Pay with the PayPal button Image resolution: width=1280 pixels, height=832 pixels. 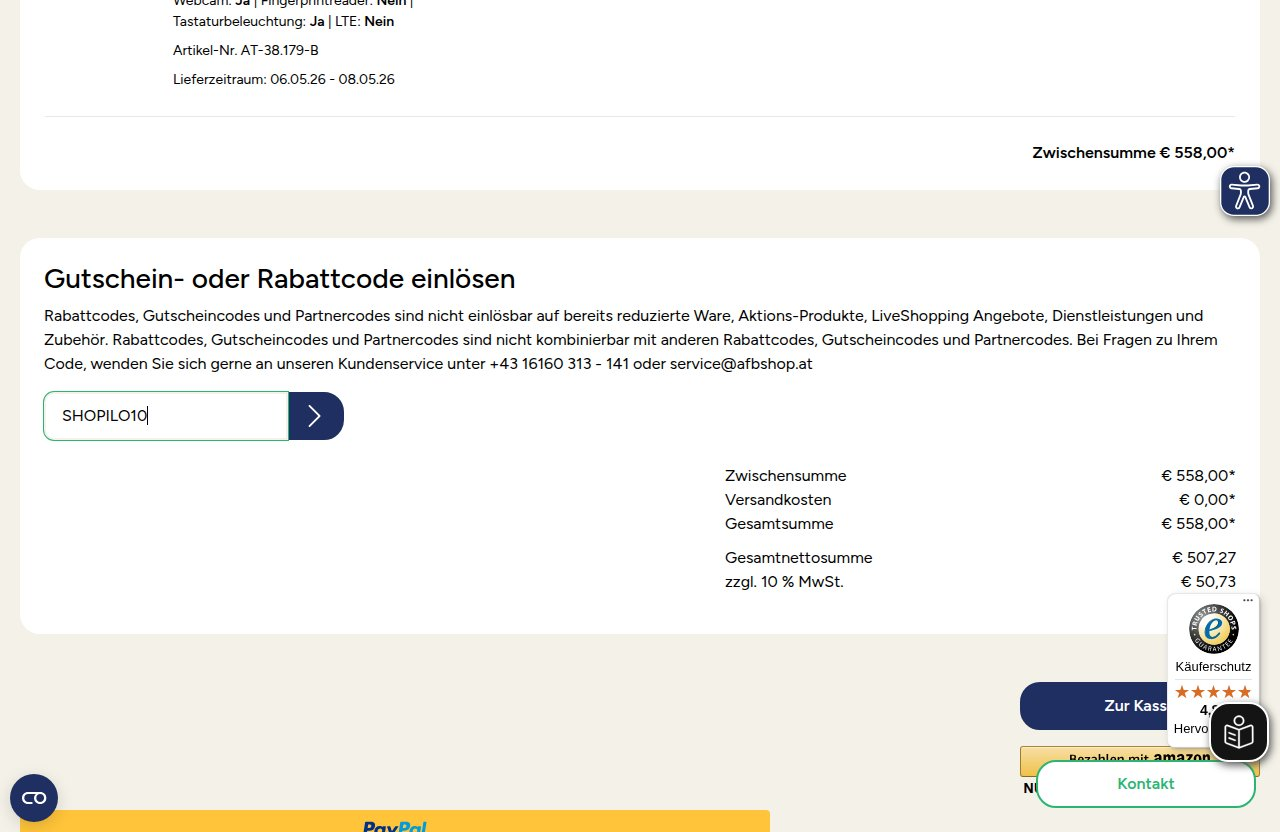[x=395, y=821]
